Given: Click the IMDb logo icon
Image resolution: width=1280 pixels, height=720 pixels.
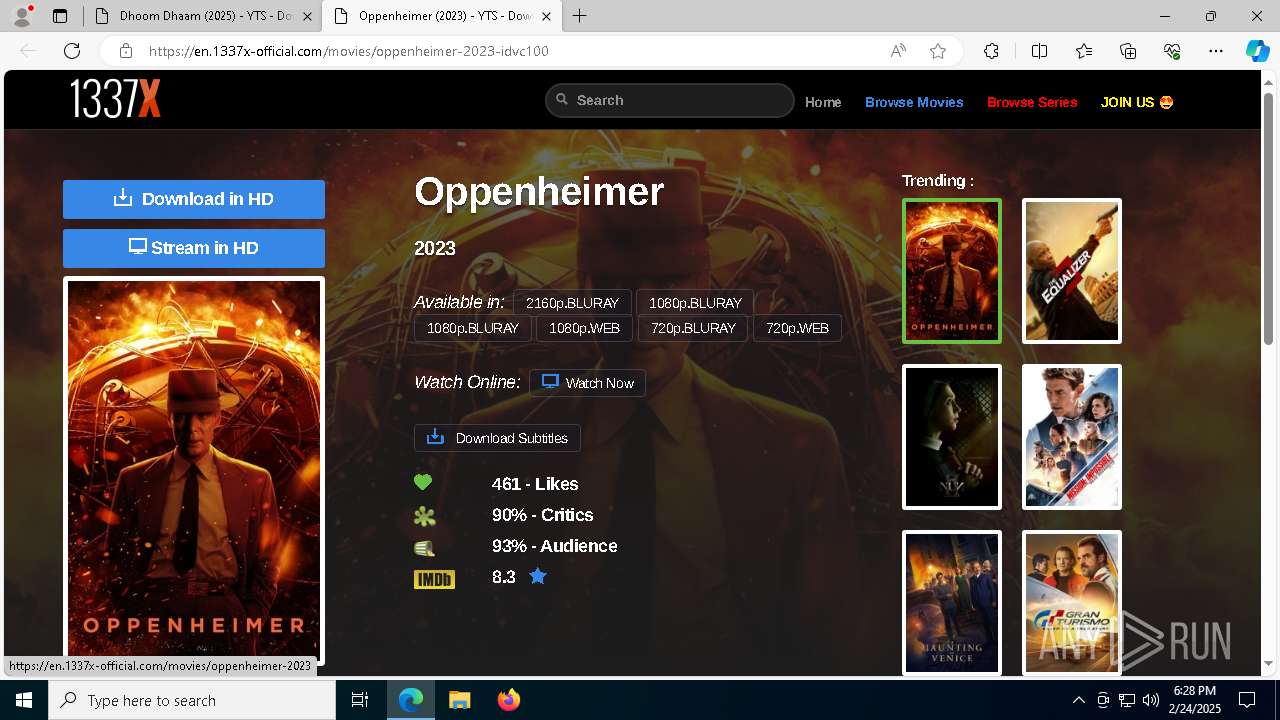Looking at the screenshot, I should click(x=434, y=579).
